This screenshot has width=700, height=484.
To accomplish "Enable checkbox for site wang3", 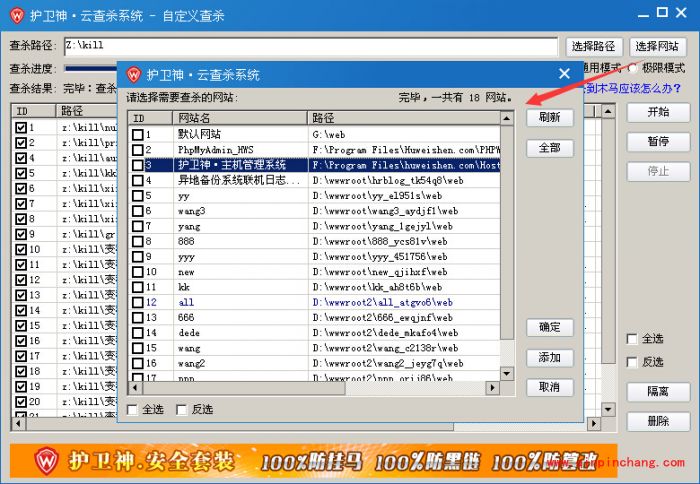I will [138, 211].
